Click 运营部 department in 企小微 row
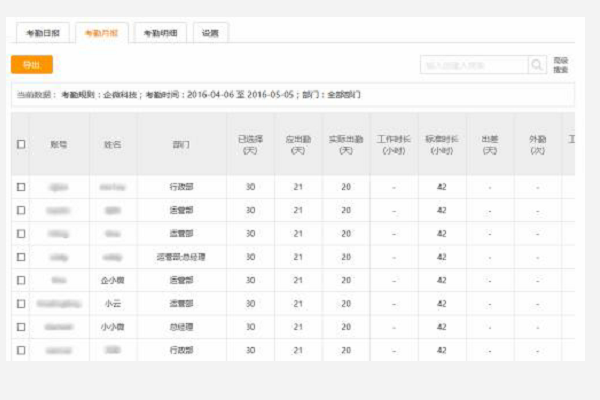The width and height of the screenshot is (600, 400). (181, 281)
